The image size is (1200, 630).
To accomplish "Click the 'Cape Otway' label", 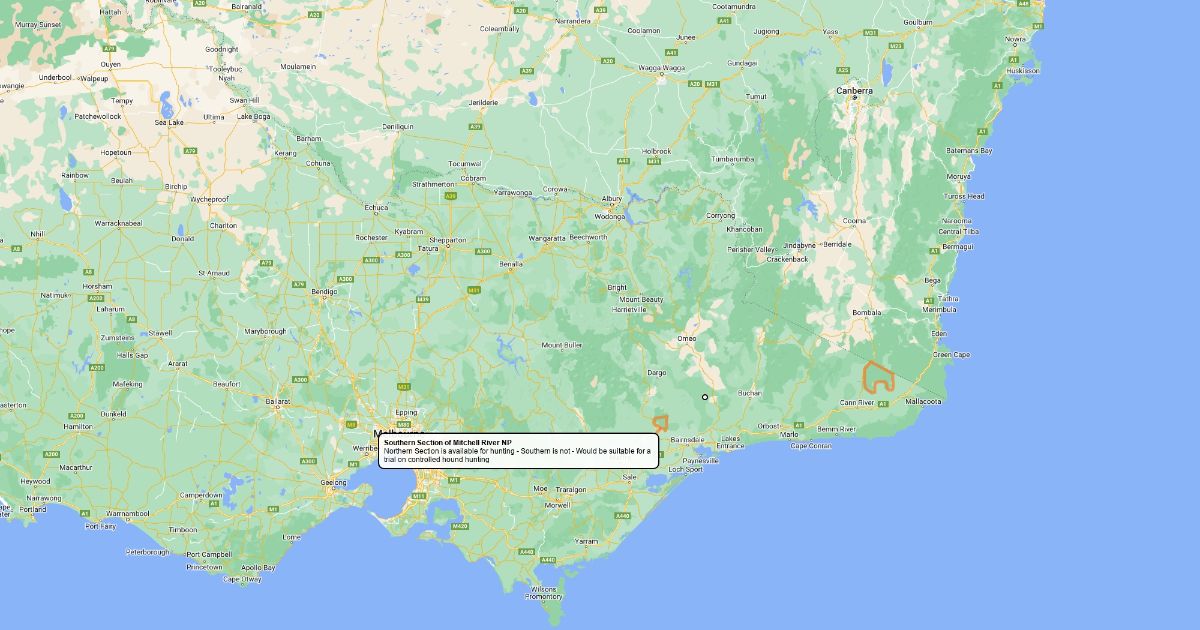I will (x=241, y=579).
